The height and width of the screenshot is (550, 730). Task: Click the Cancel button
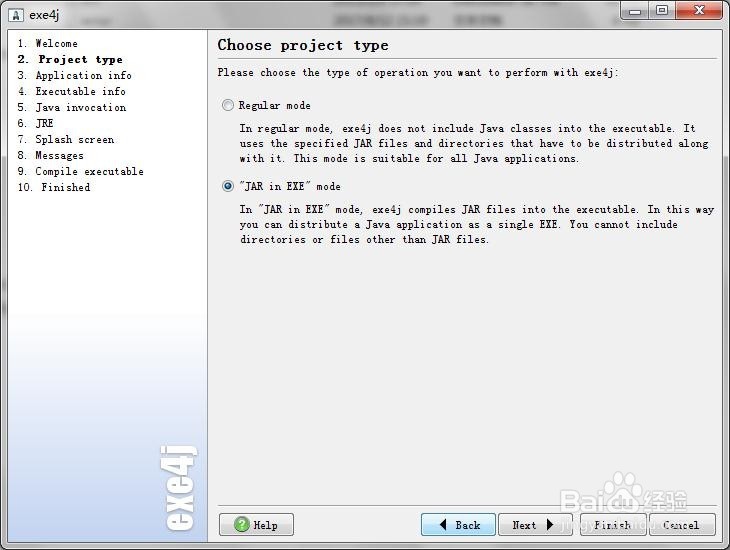click(x=682, y=524)
